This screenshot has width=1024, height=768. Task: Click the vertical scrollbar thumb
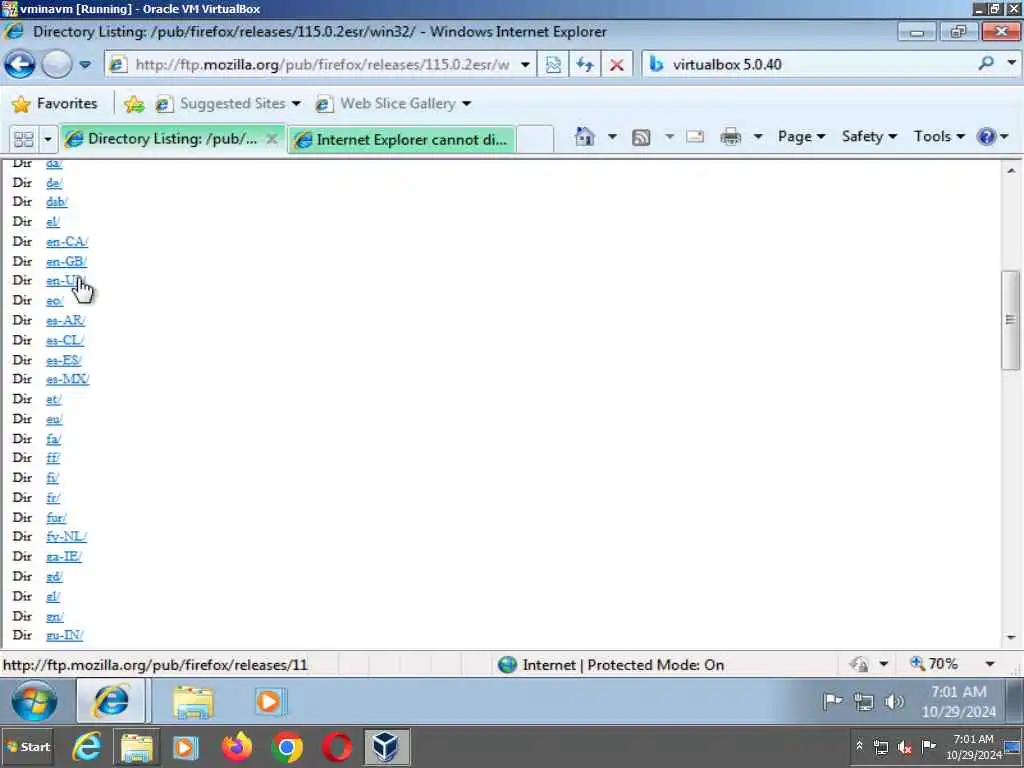1010,320
